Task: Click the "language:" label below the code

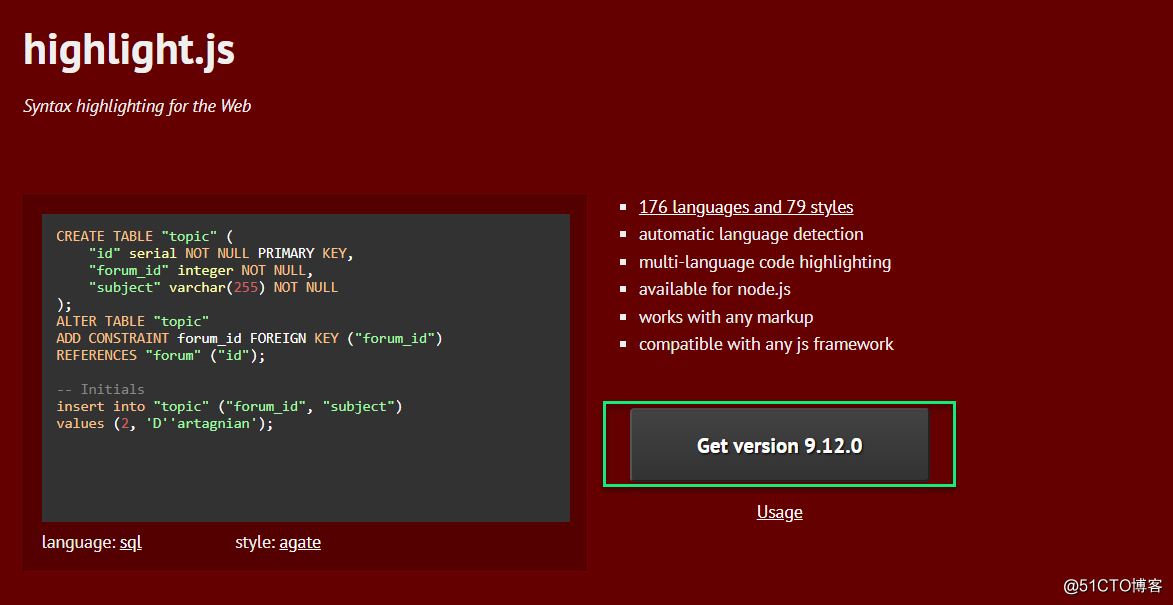Action: (x=79, y=542)
